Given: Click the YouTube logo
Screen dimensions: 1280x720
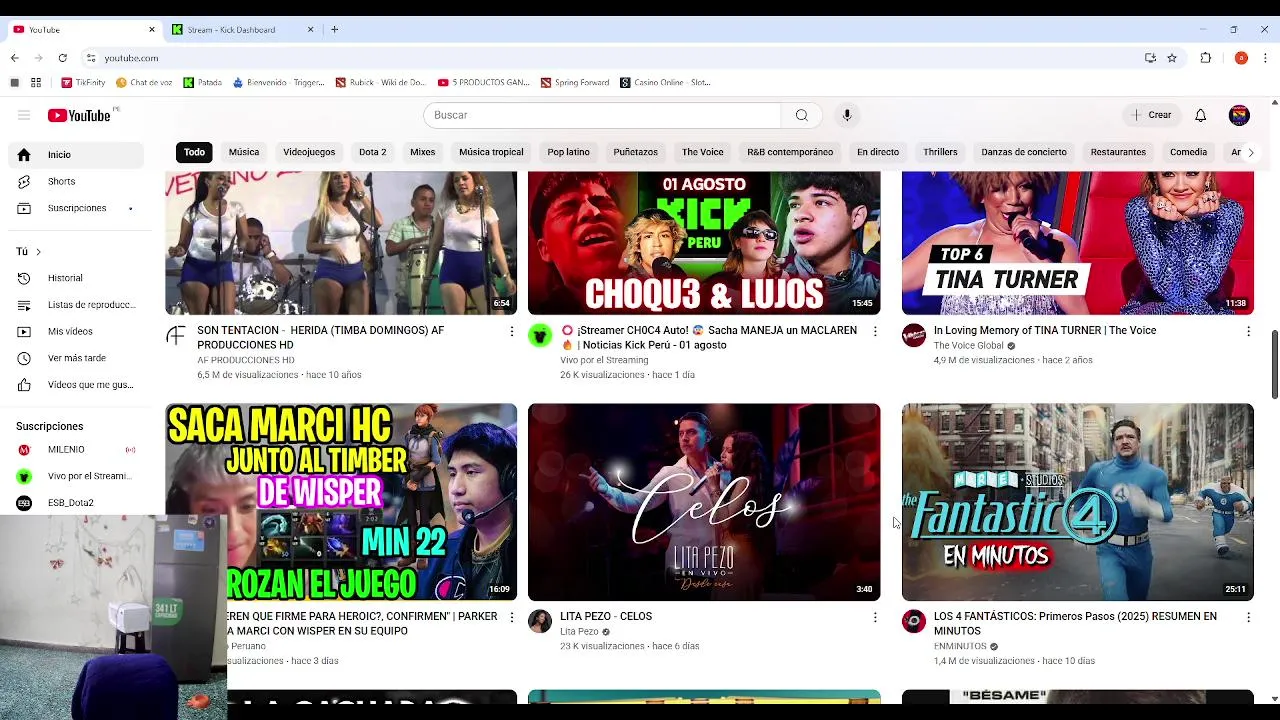Looking at the screenshot, I should 79,115.
